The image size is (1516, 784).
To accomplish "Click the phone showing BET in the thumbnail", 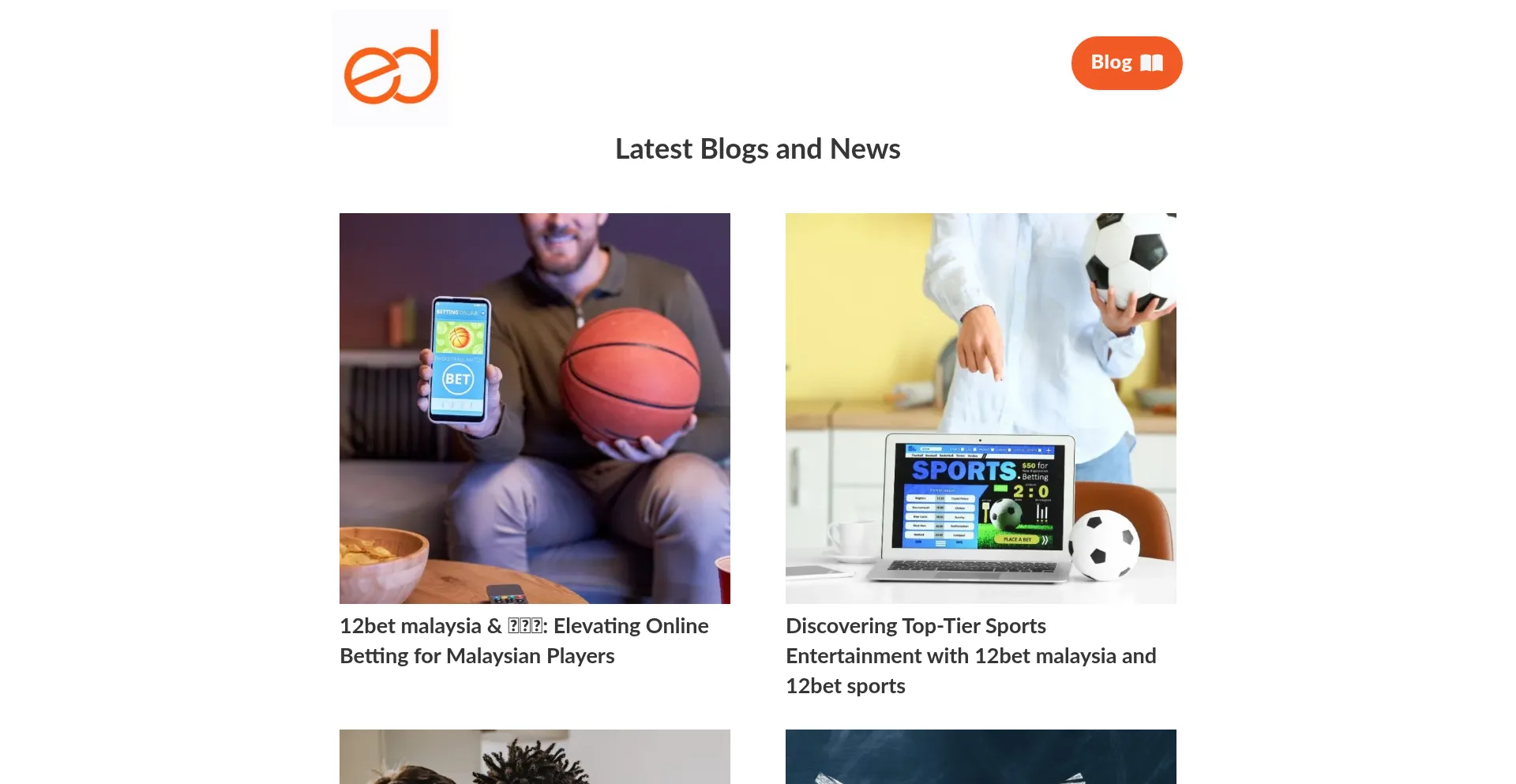I will click(x=460, y=359).
